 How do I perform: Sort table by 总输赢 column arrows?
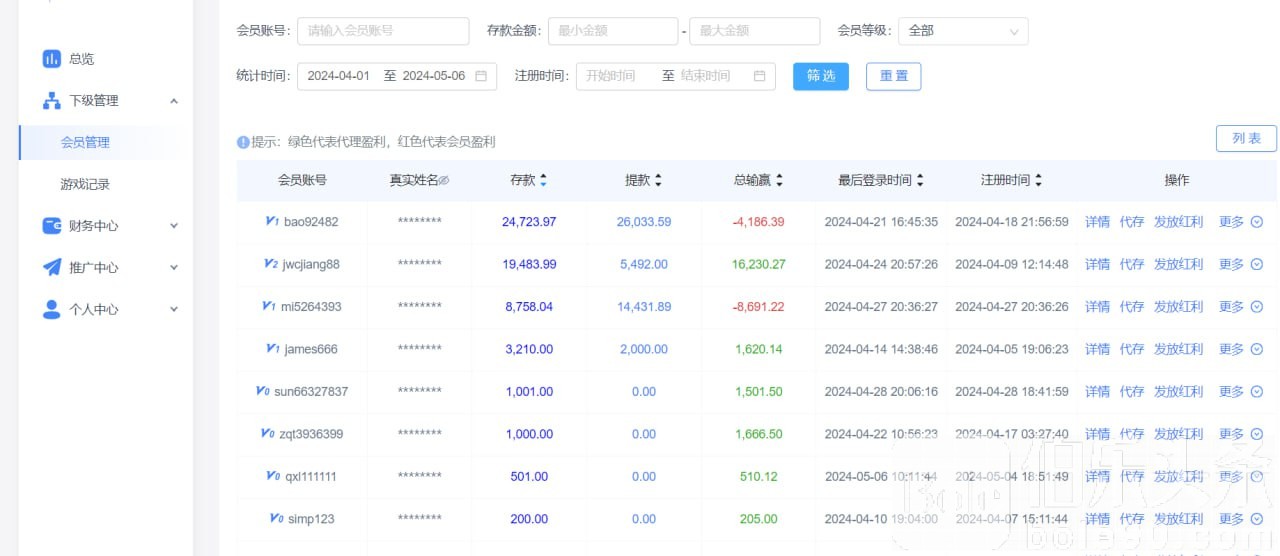779,181
